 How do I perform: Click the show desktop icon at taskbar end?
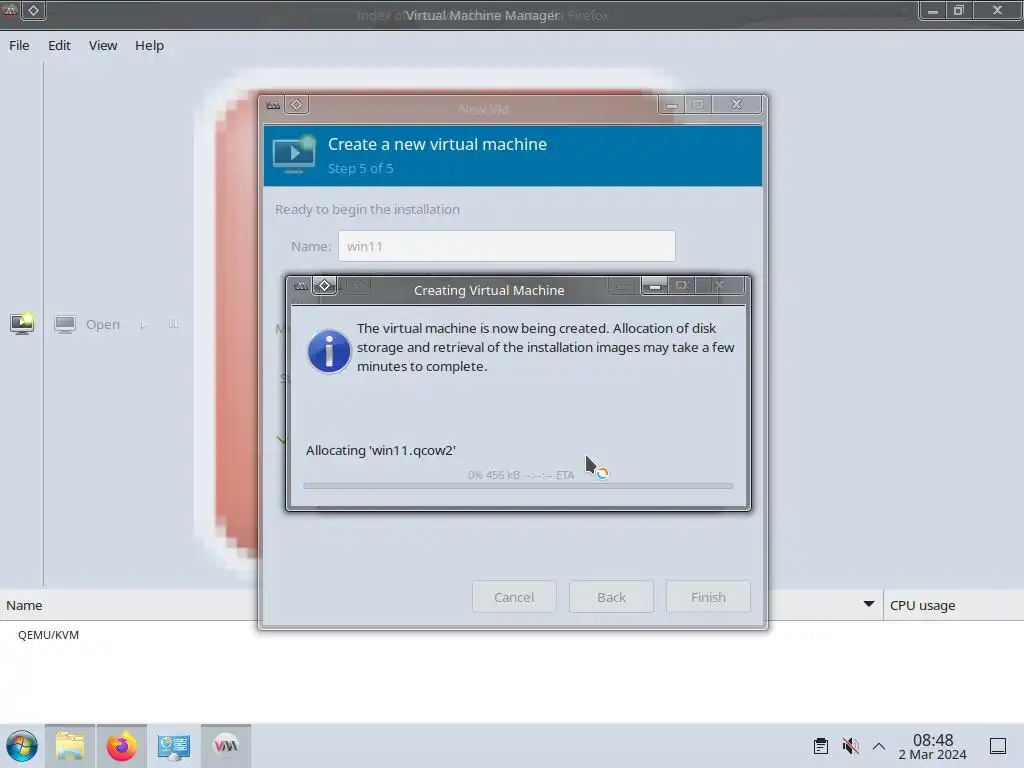(998, 746)
